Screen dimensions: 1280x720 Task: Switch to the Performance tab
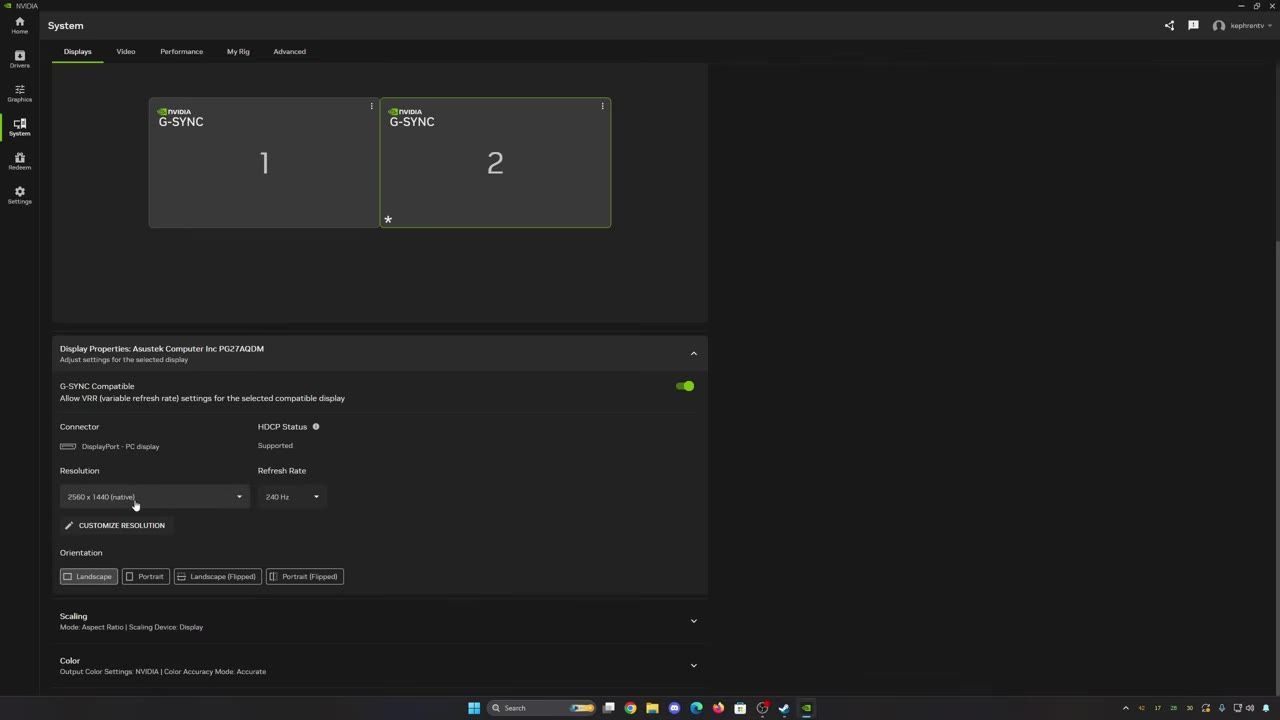pos(181,51)
